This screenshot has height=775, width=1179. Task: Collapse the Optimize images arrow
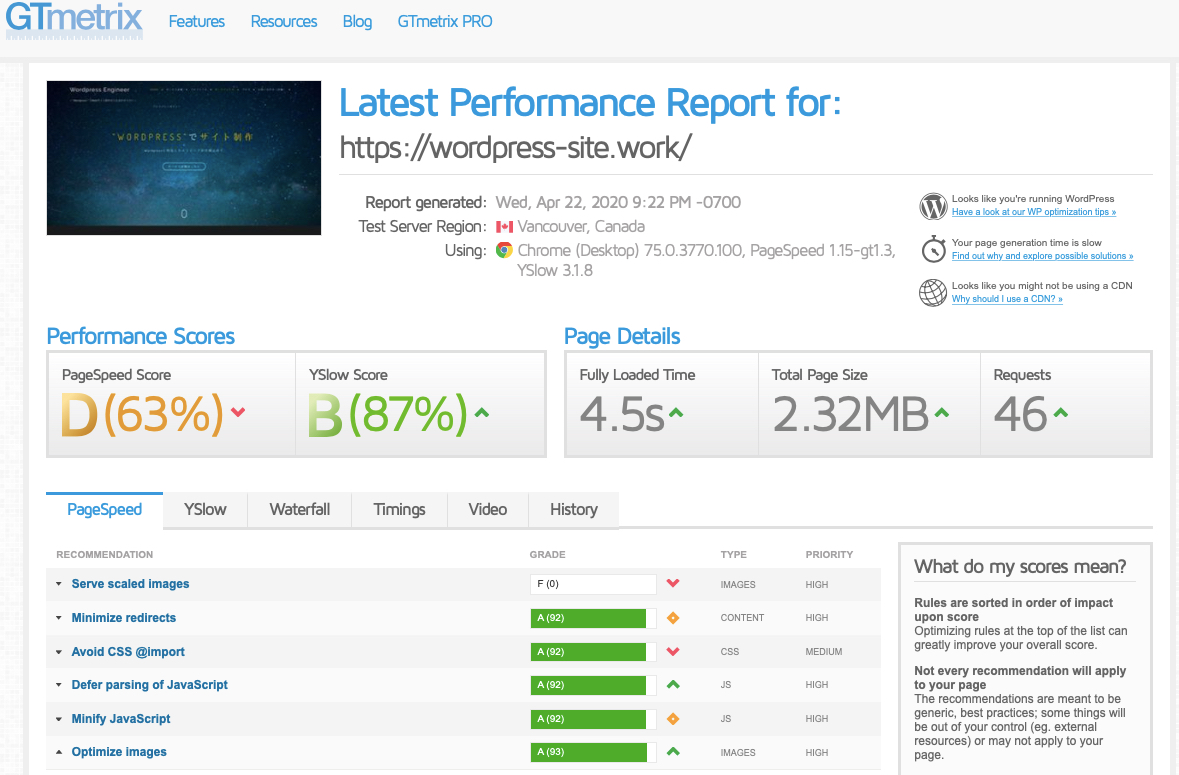pyautogui.click(x=59, y=752)
